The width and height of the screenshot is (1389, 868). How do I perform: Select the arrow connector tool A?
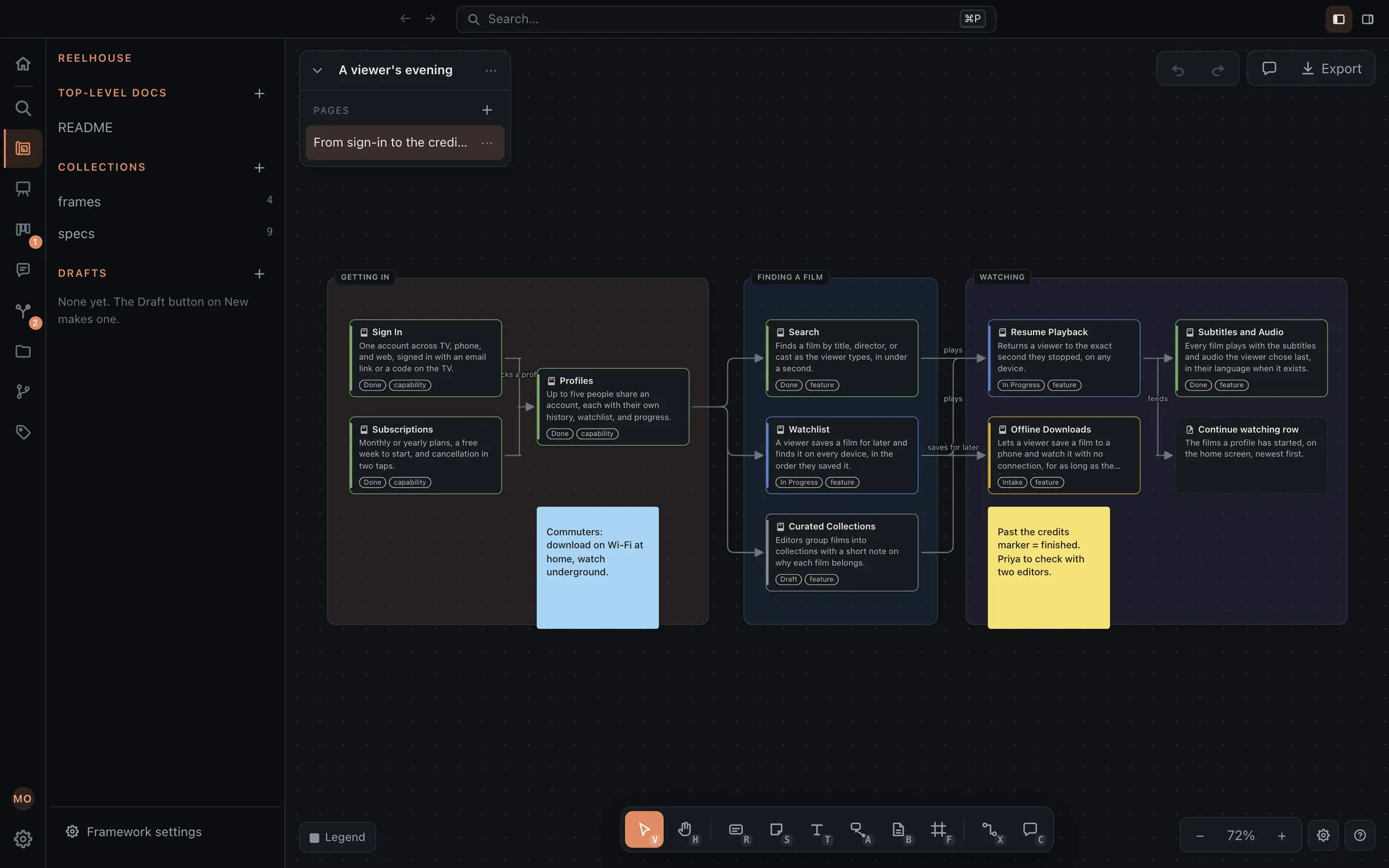click(858, 830)
